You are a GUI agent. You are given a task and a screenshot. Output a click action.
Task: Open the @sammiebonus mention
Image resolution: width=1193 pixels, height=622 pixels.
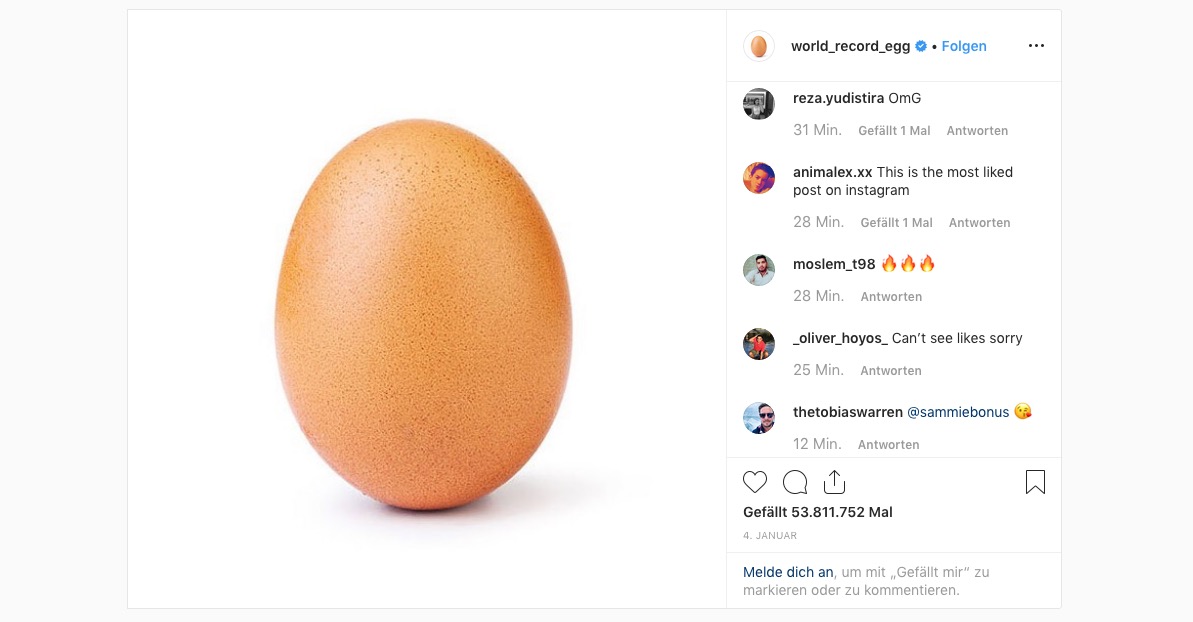click(958, 412)
